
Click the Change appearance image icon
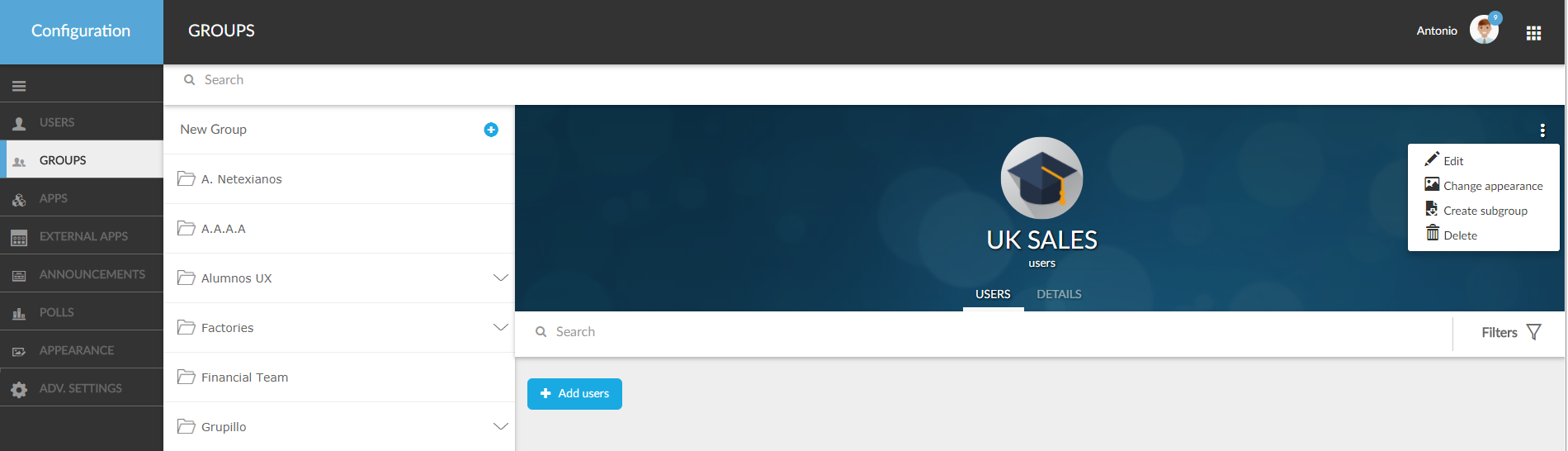(x=1432, y=184)
